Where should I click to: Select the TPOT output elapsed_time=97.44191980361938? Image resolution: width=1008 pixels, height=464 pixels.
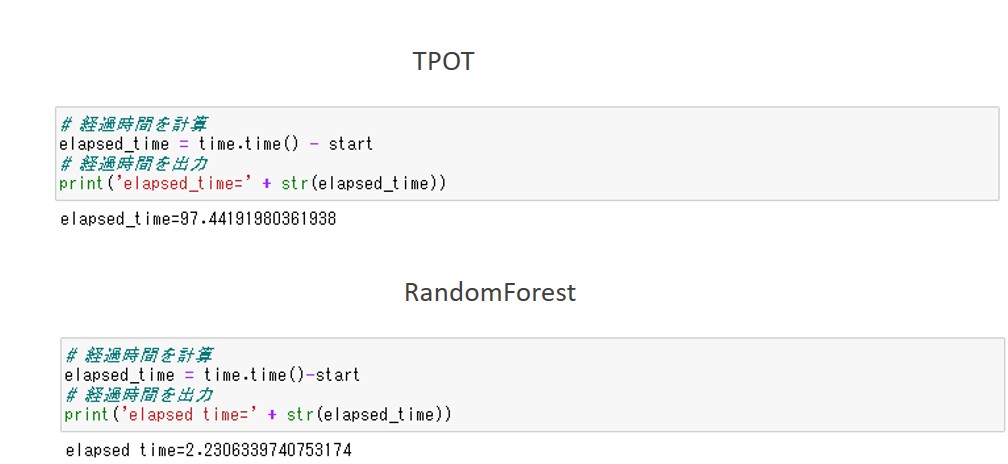point(197,218)
